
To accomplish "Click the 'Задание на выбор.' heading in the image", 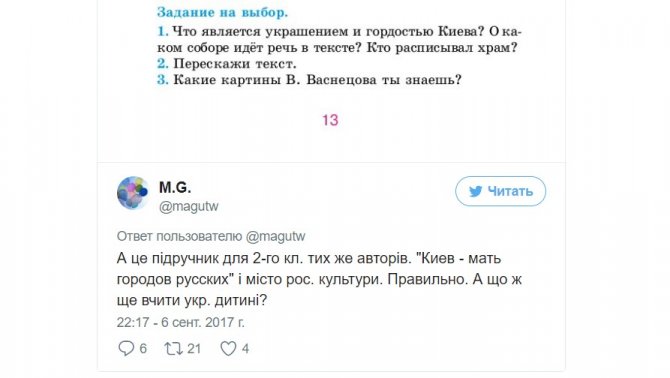I will (222, 12).
